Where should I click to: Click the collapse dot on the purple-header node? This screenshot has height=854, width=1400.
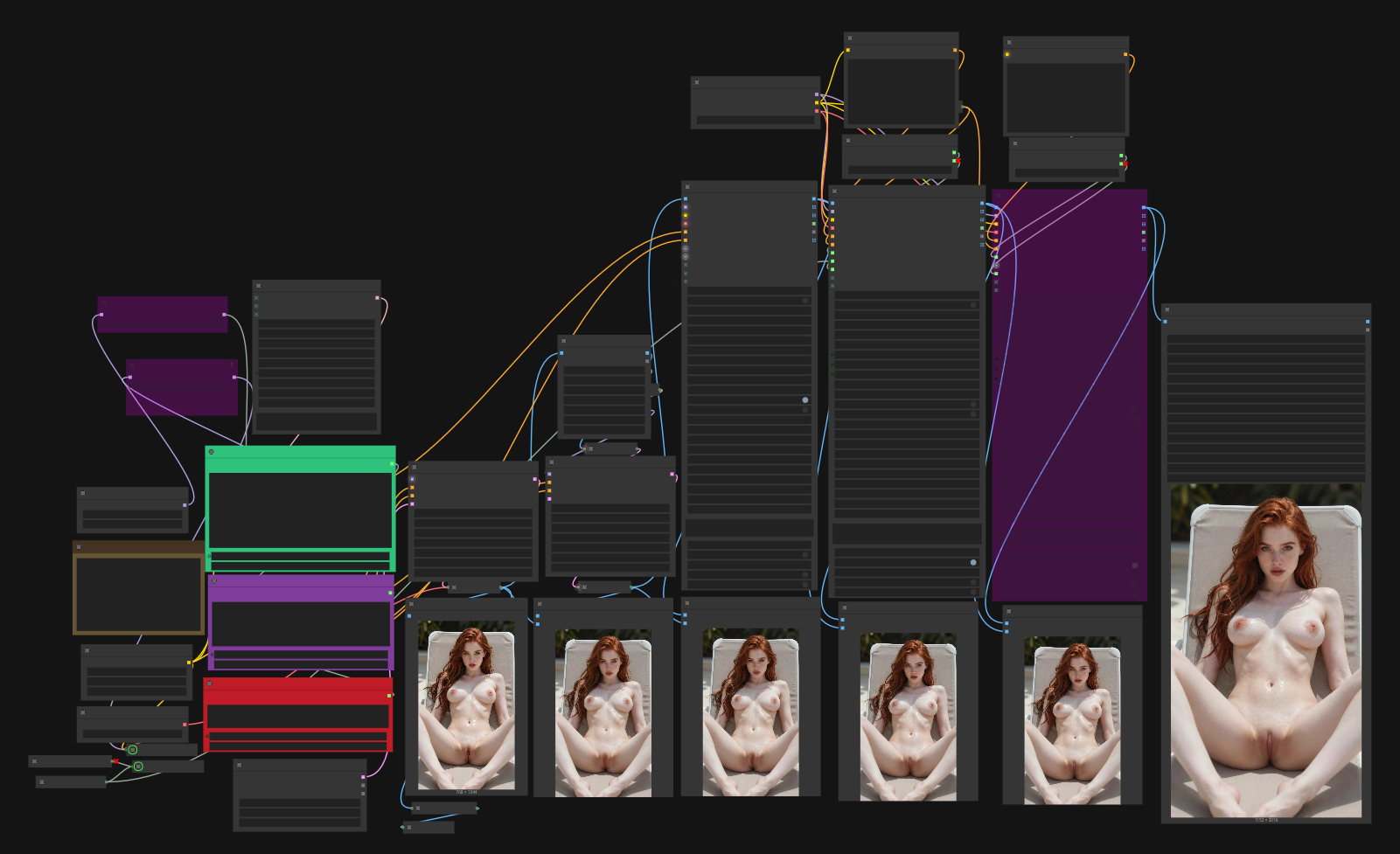pos(214,580)
